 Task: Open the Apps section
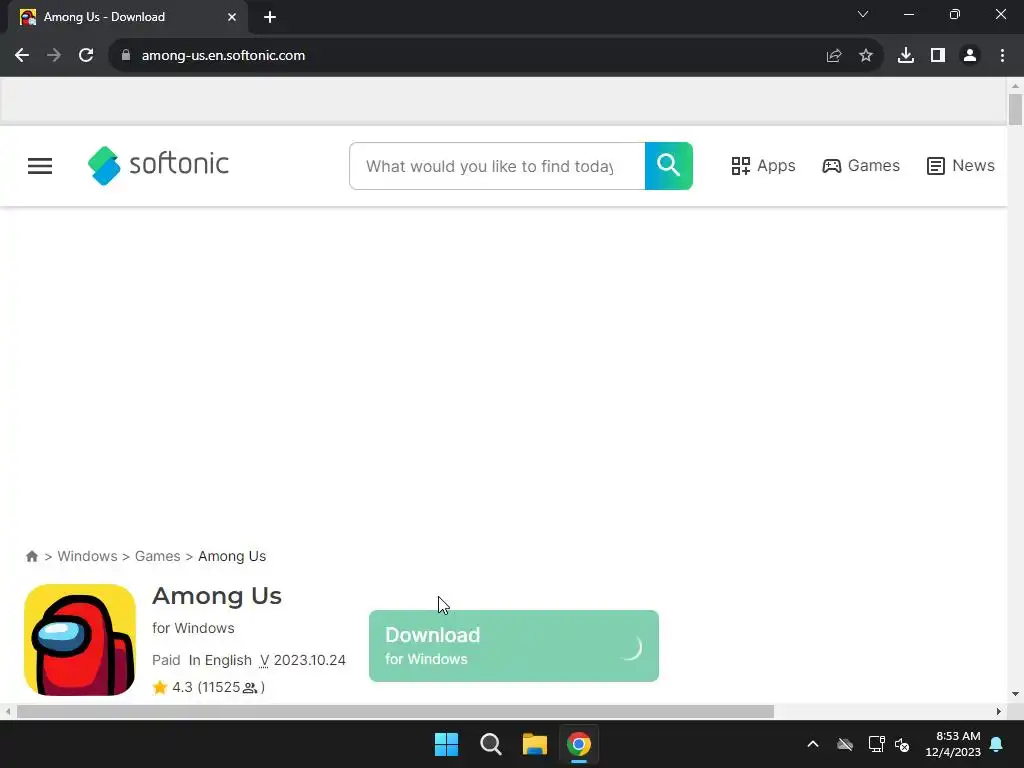coord(763,166)
